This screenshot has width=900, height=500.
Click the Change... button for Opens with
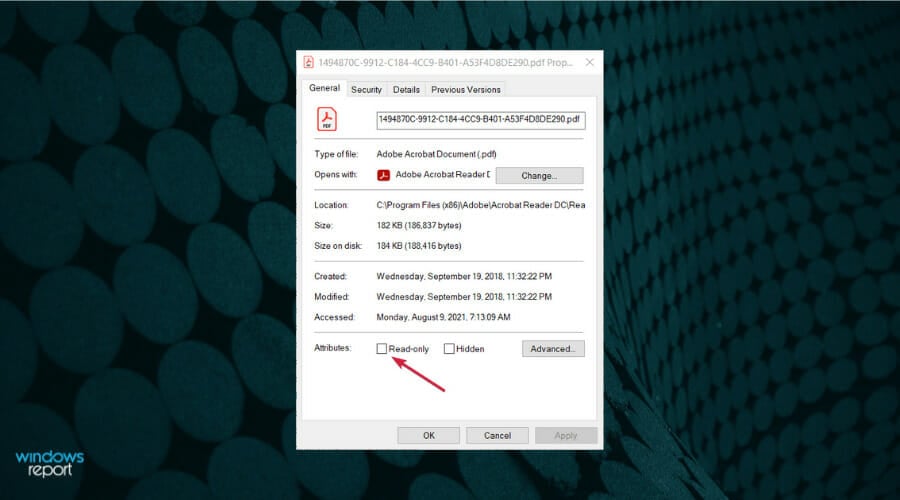coord(539,176)
